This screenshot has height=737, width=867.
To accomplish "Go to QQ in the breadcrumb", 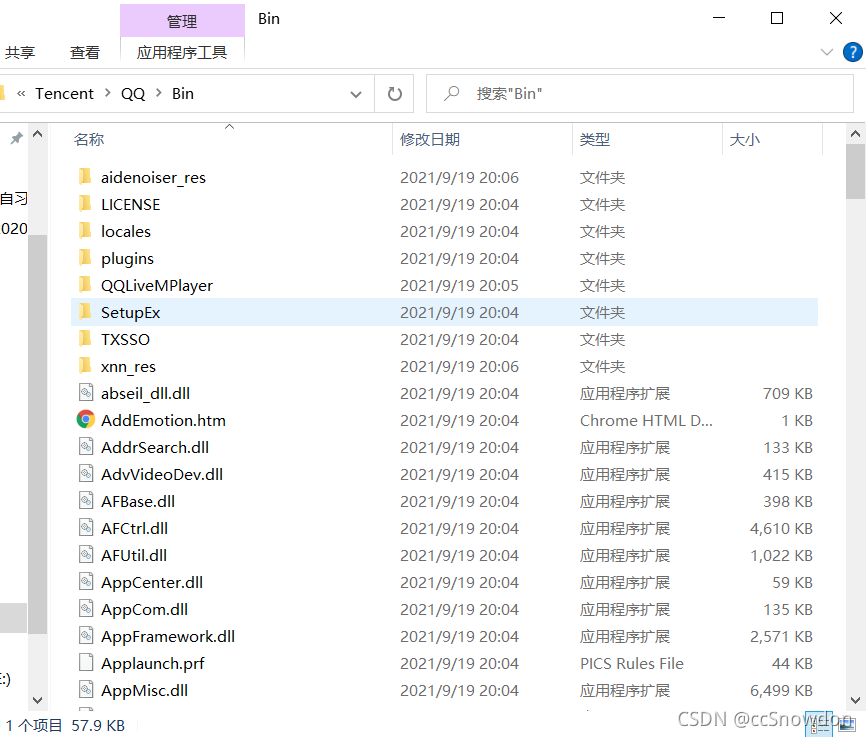I will click(133, 93).
